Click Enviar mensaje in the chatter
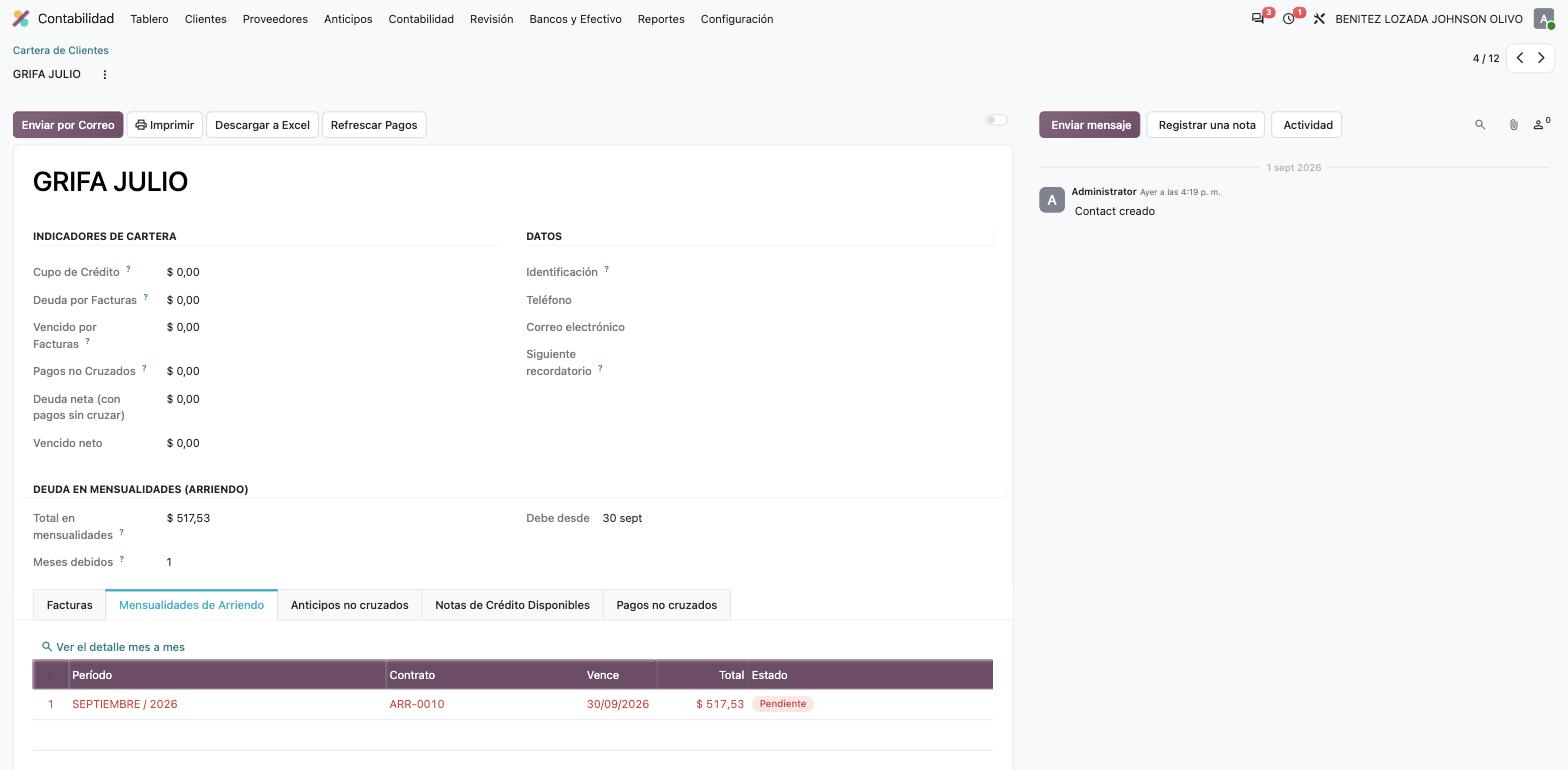 (1090, 125)
